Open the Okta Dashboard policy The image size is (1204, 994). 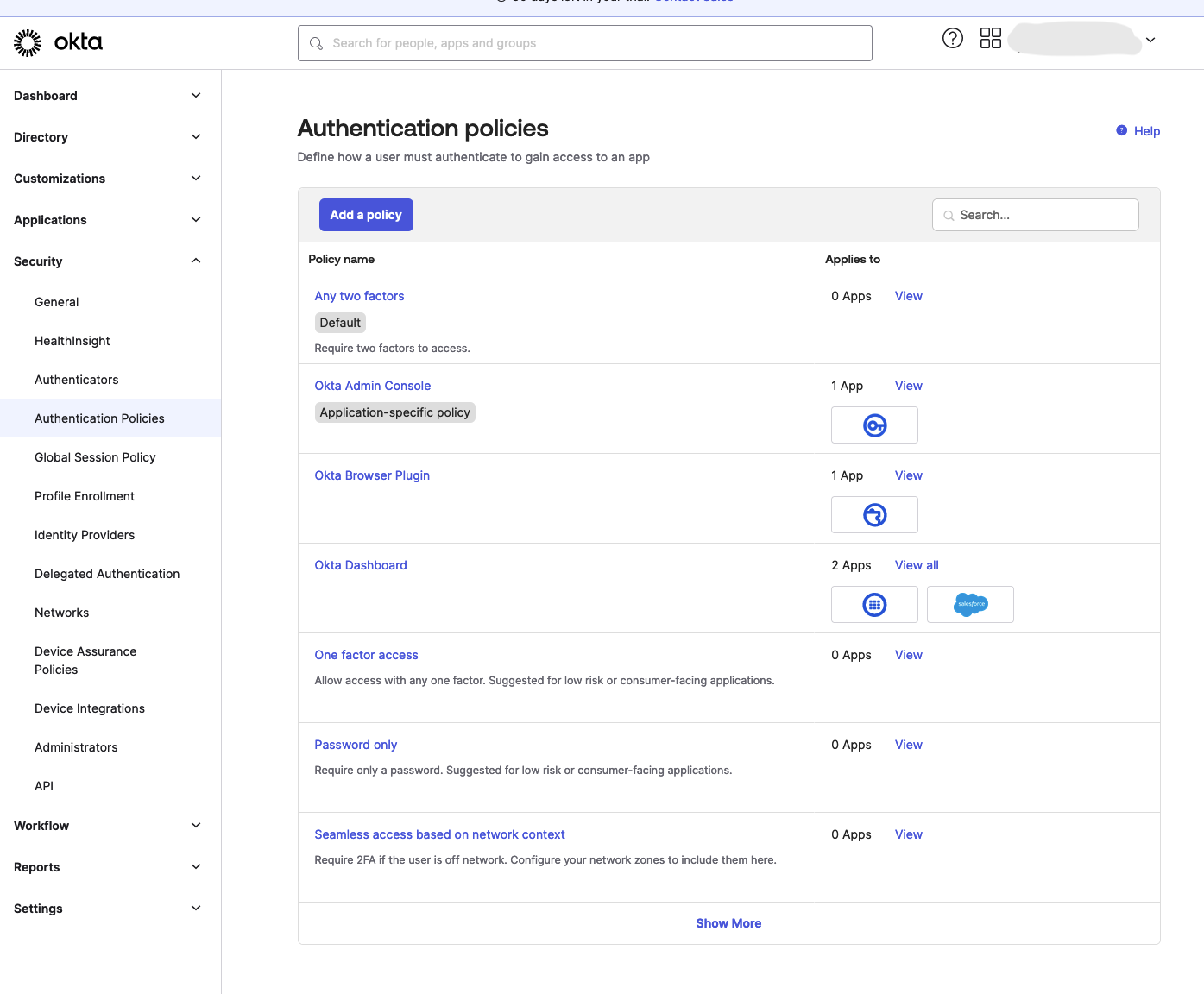(x=361, y=565)
